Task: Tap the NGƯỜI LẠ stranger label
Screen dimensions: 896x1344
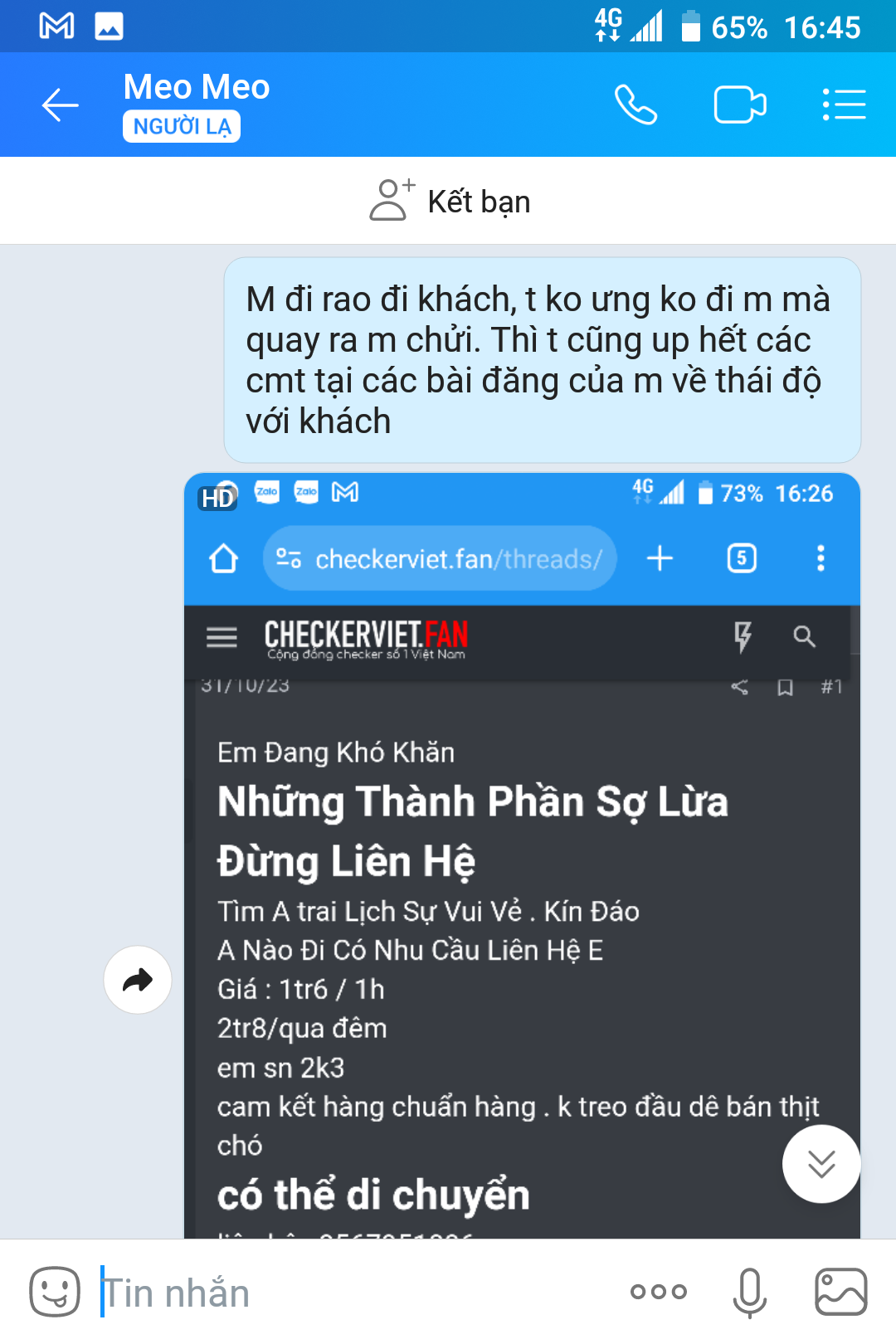Action: (x=182, y=126)
